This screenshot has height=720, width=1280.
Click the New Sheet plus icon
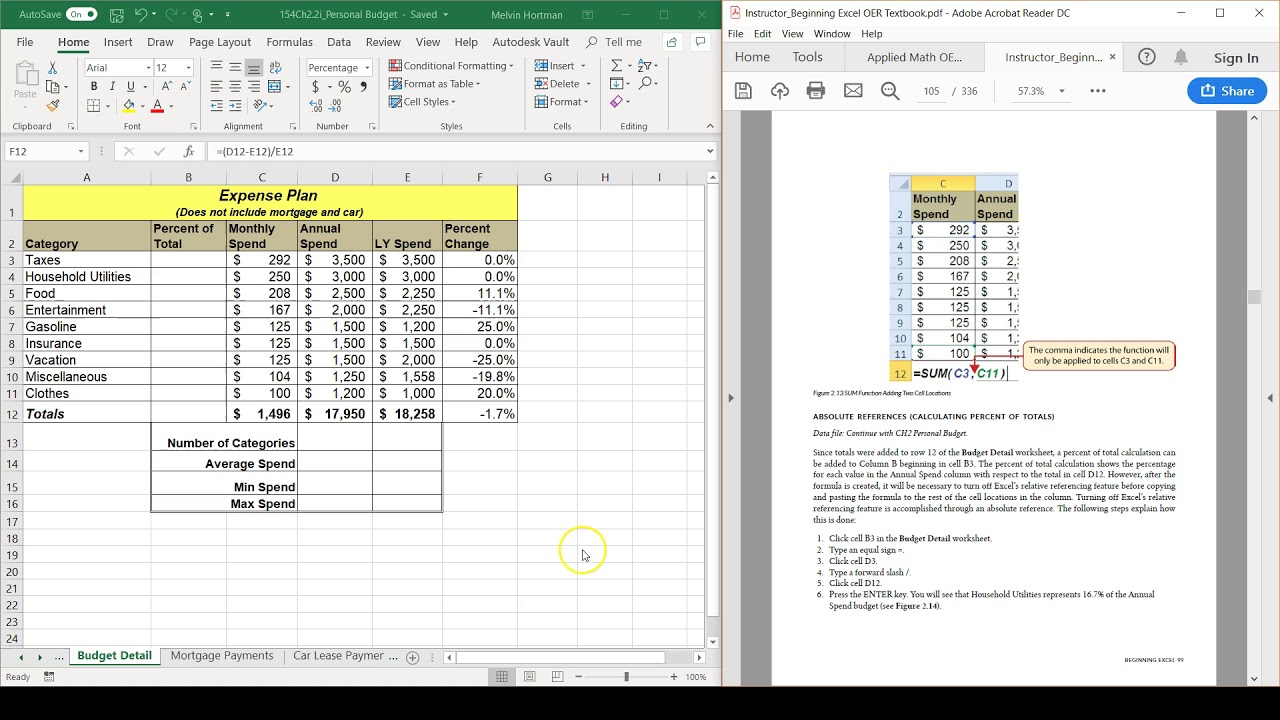[x=412, y=657]
